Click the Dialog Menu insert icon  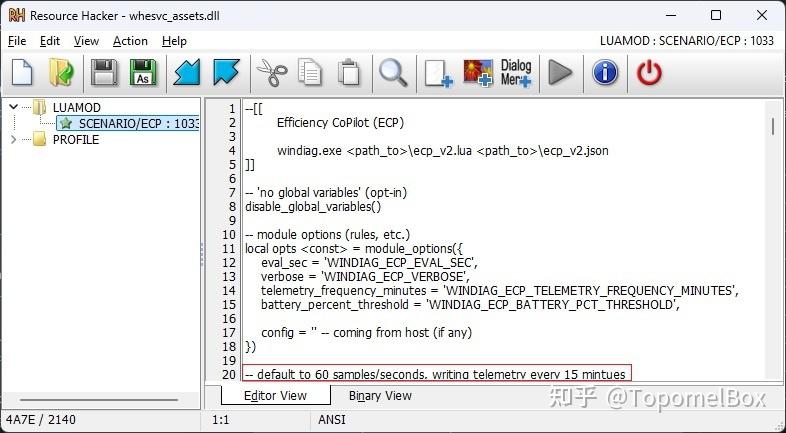pos(516,73)
